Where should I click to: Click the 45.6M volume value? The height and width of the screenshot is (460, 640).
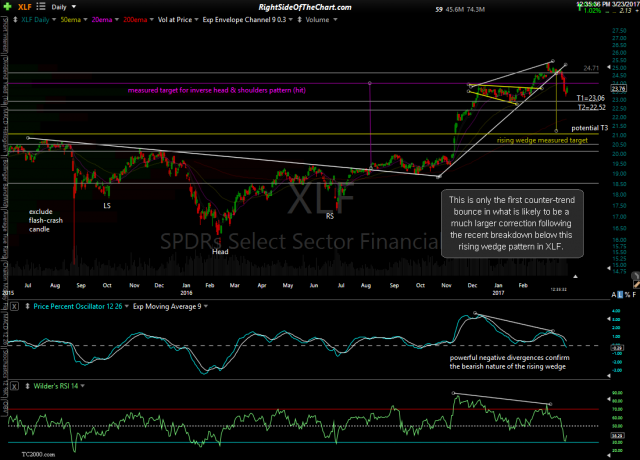point(453,9)
